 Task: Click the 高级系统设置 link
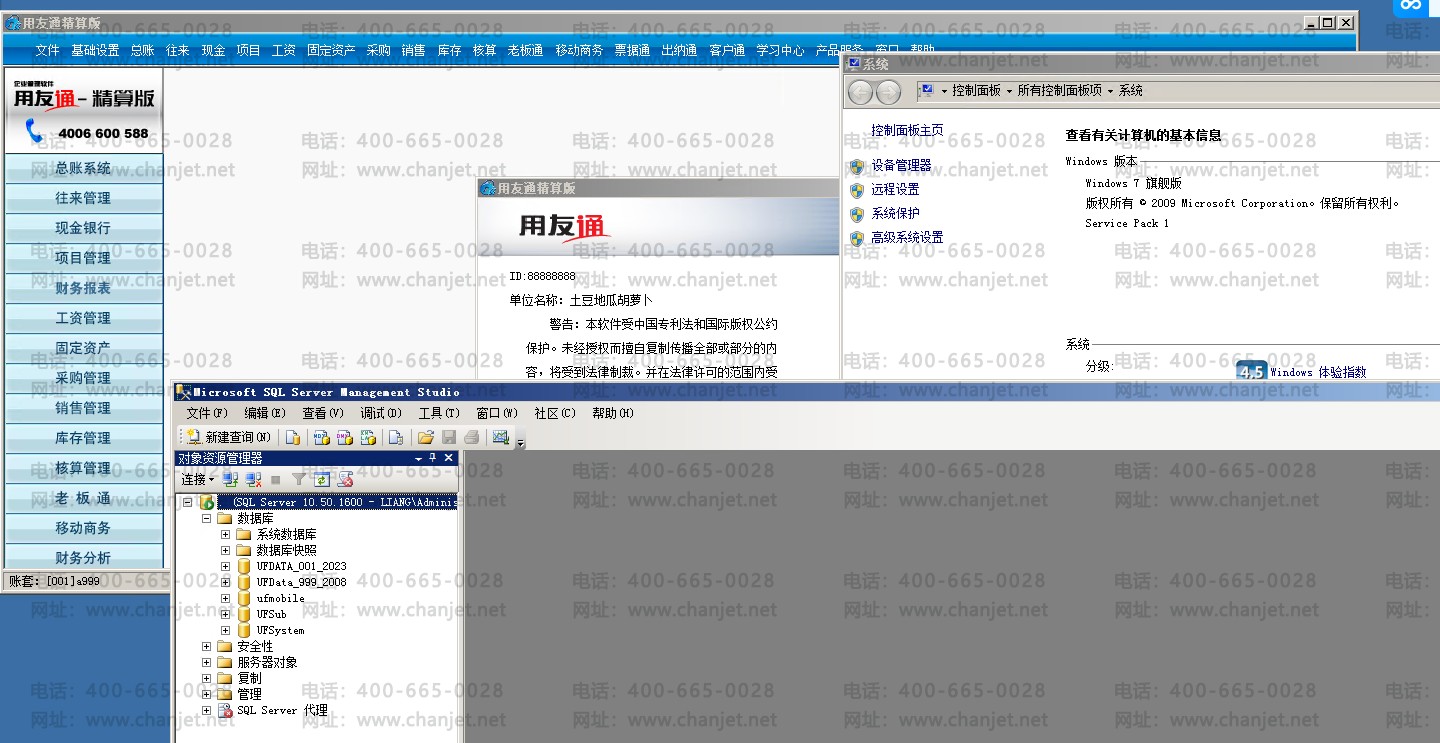(x=907, y=238)
